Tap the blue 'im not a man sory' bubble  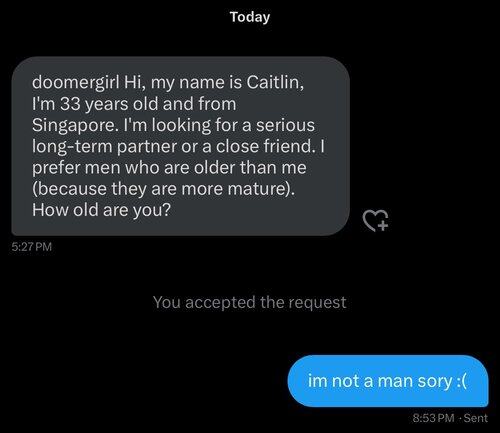click(x=388, y=381)
